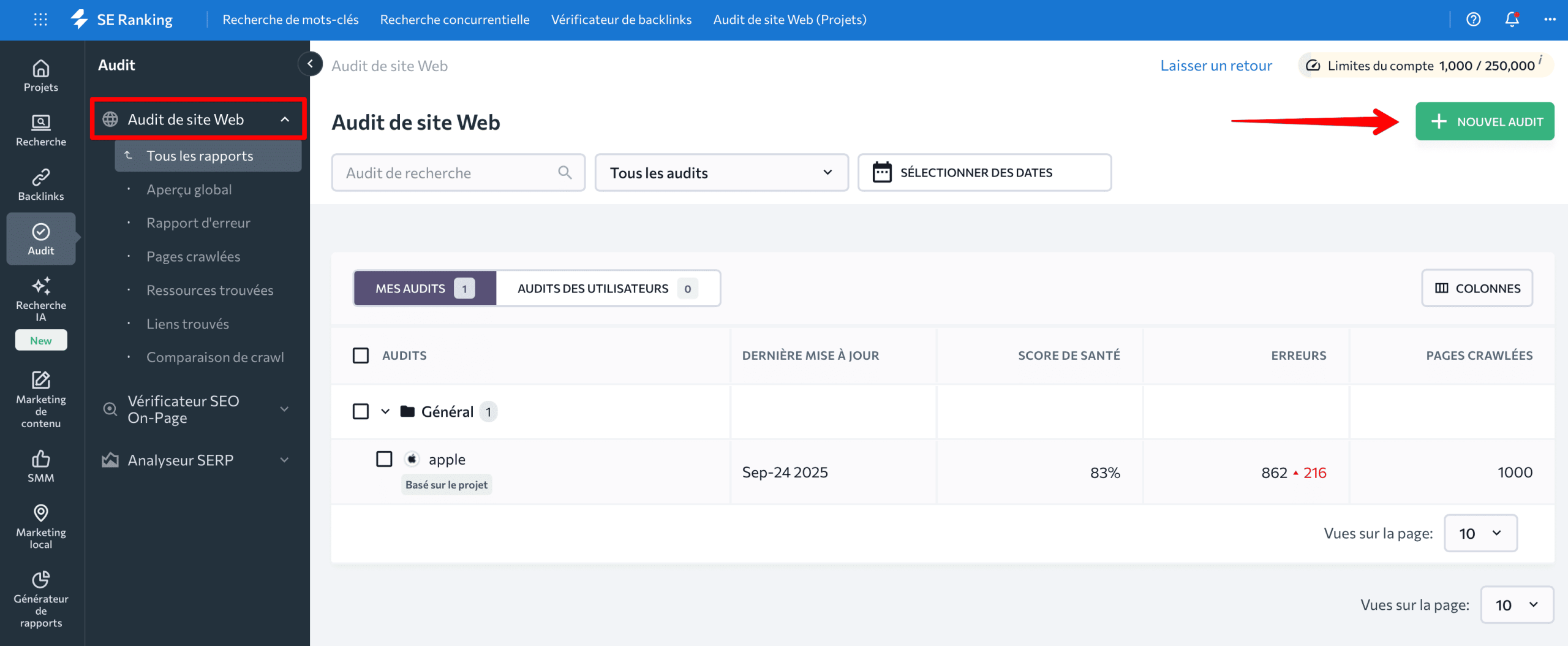Open the apps grid launcher icon
This screenshot has width=1568, height=646.
[40, 20]
